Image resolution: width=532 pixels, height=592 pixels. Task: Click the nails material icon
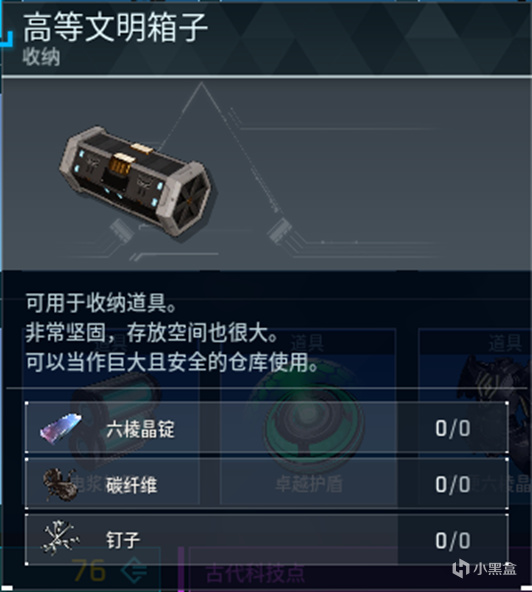(x=60, y=539)
